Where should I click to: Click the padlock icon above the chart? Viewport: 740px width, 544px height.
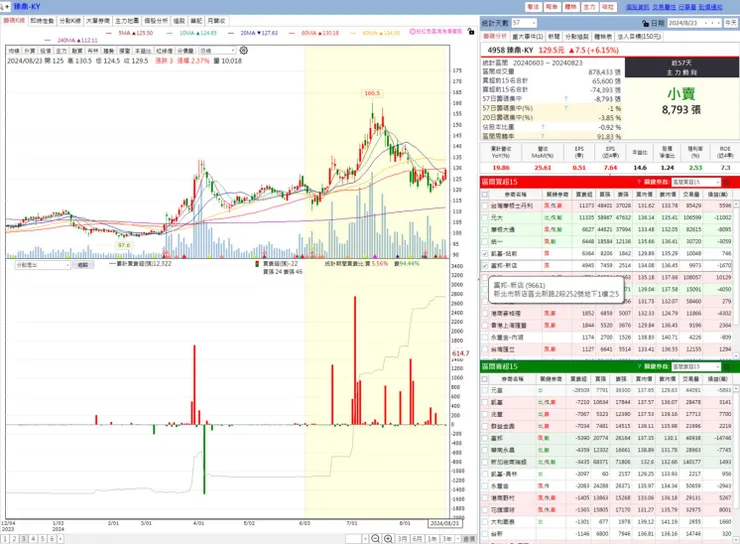(471, 32)
